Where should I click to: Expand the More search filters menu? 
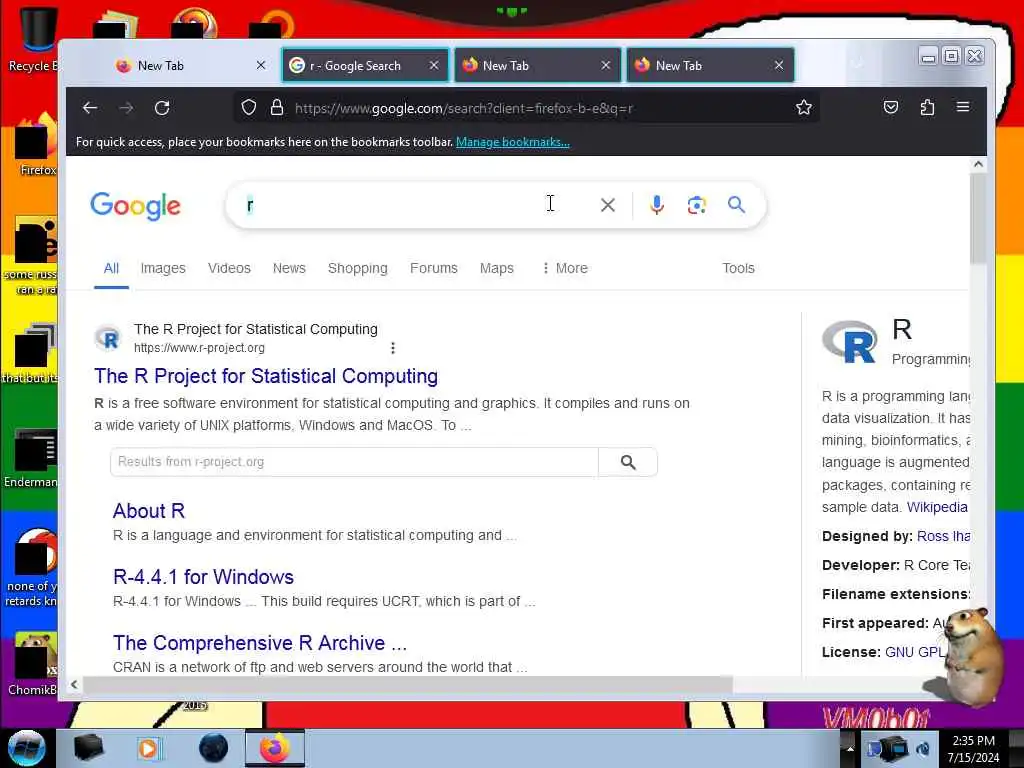tap(565, 268)
